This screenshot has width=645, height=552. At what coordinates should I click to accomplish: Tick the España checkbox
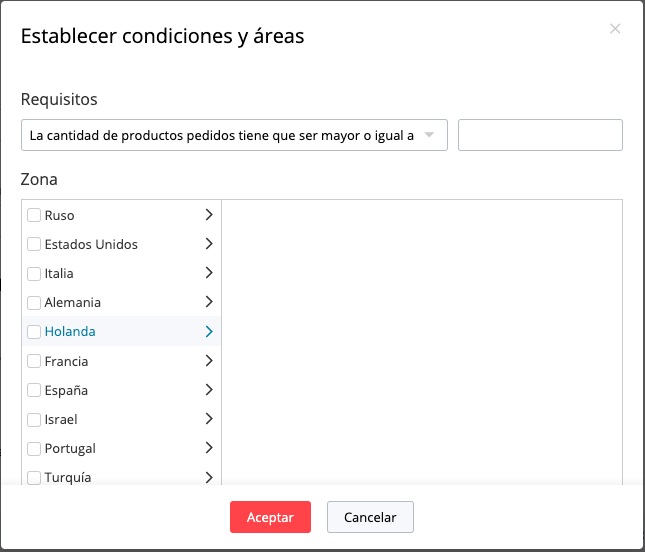34,390
